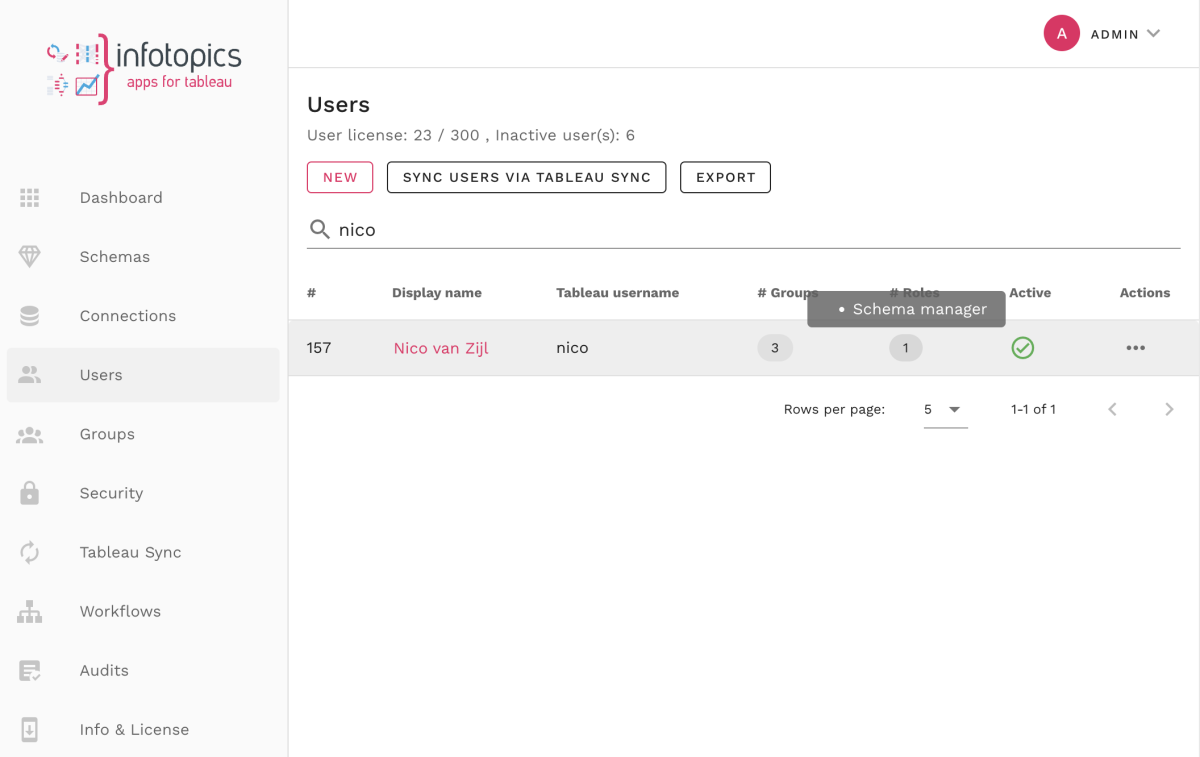Select the Workflows hierarchy icon
Screen dimensions: 1200x757
30,611
